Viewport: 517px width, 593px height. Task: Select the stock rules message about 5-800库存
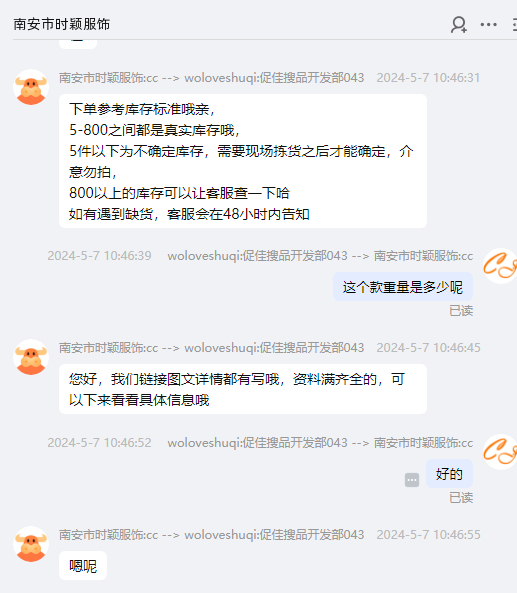pyautogui.click(x=243, y=161)
